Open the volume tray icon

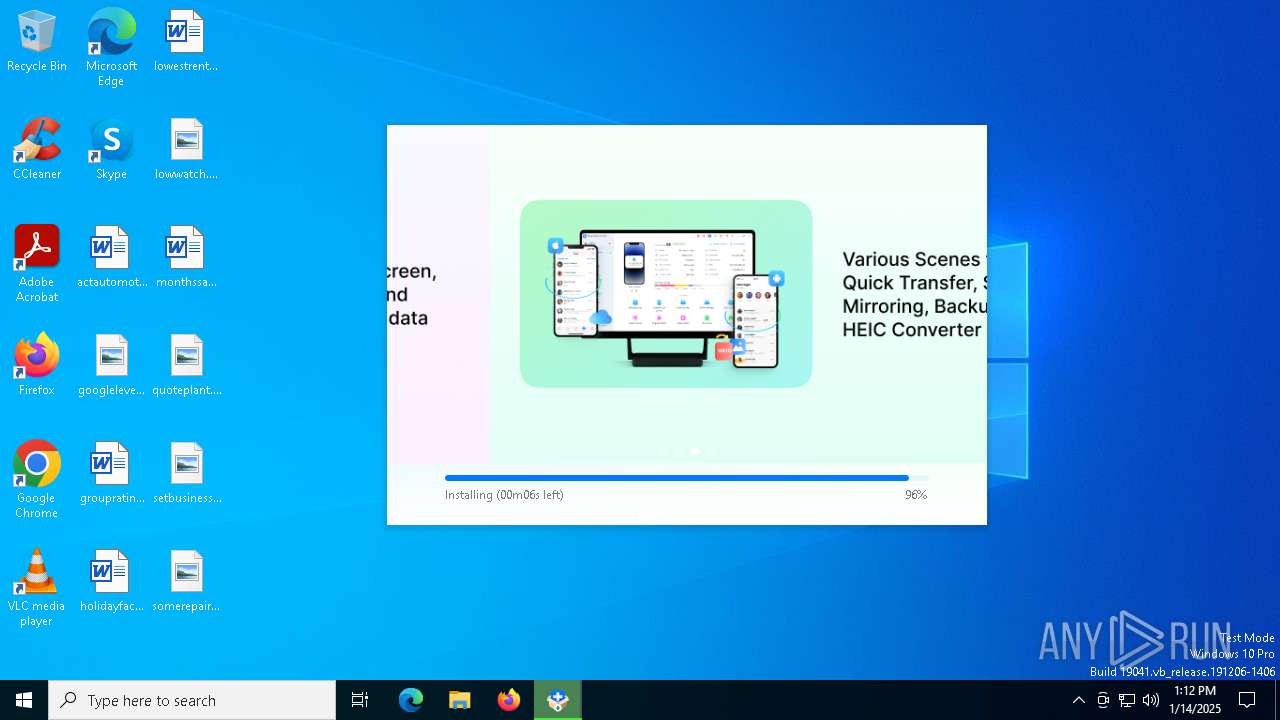[x=1151, y=700]
